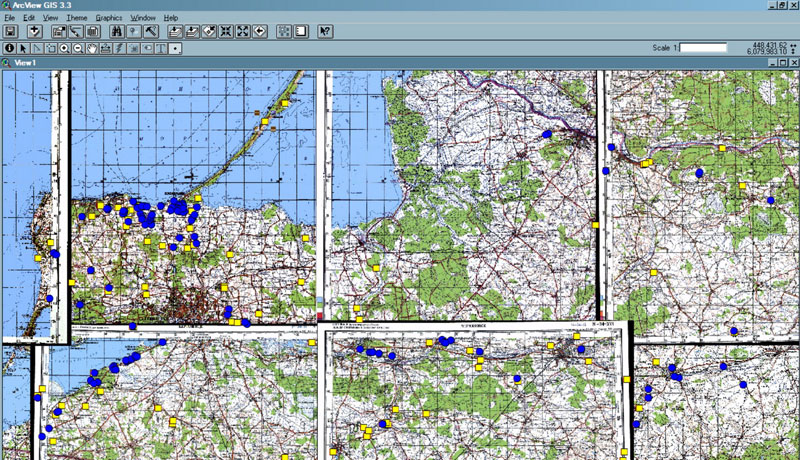Click the Add Theme button

click(33, 32)
